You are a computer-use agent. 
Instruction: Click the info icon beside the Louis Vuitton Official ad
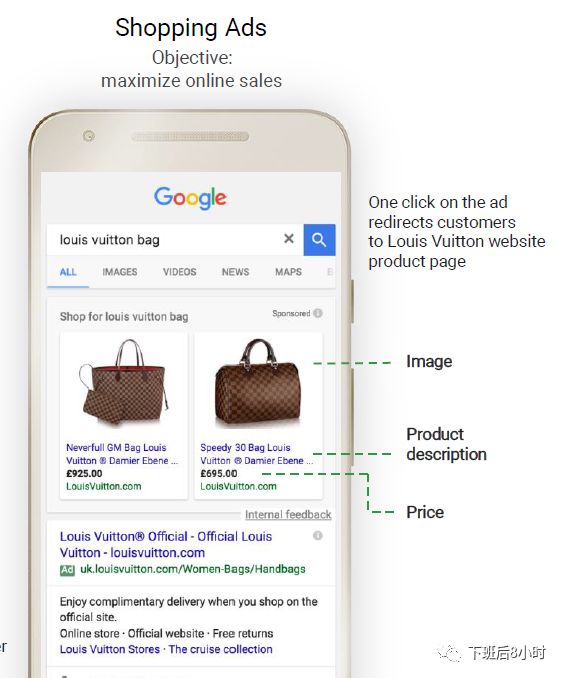pos(318,536)
